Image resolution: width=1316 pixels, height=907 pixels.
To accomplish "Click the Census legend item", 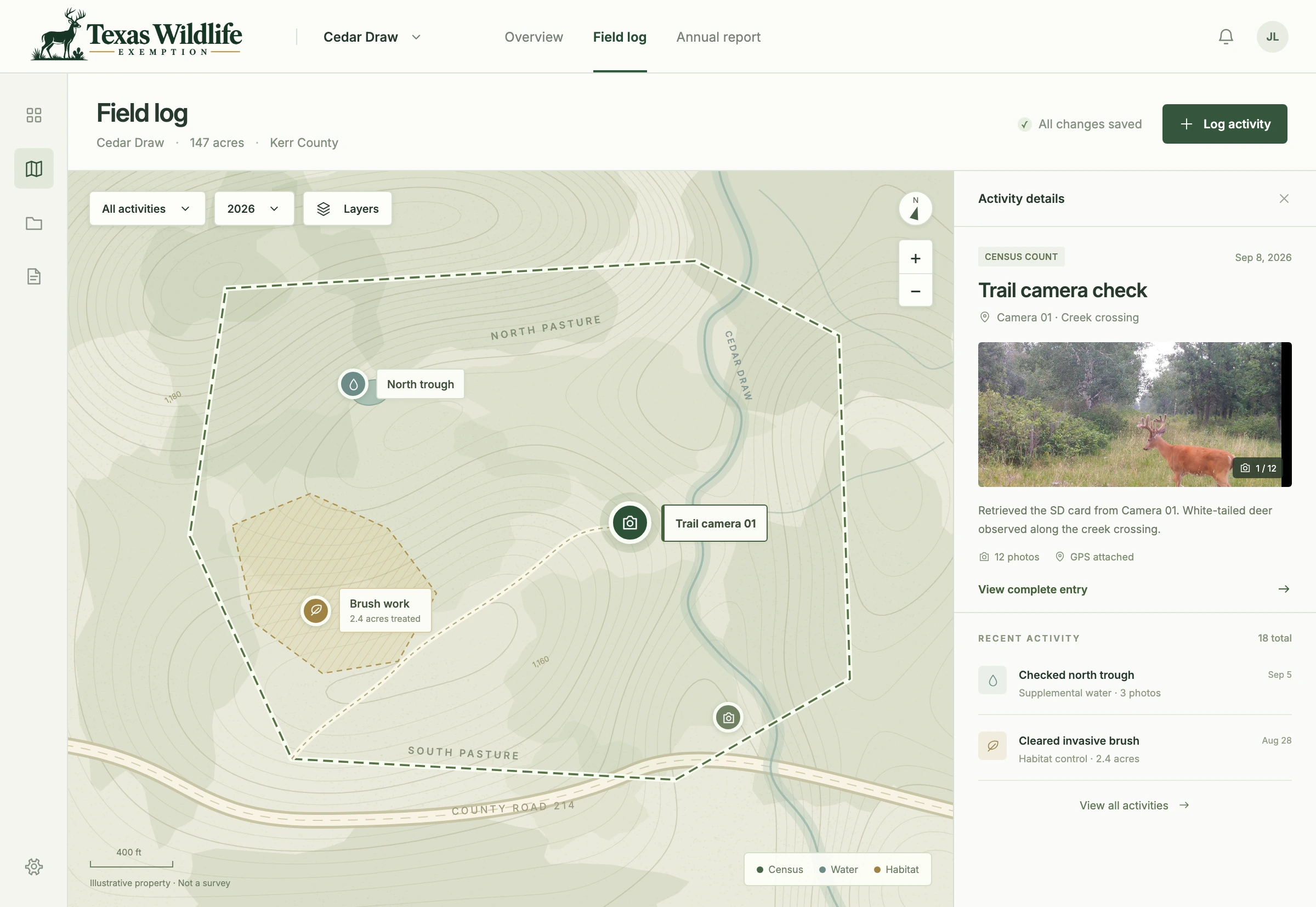I will [780, 870].
